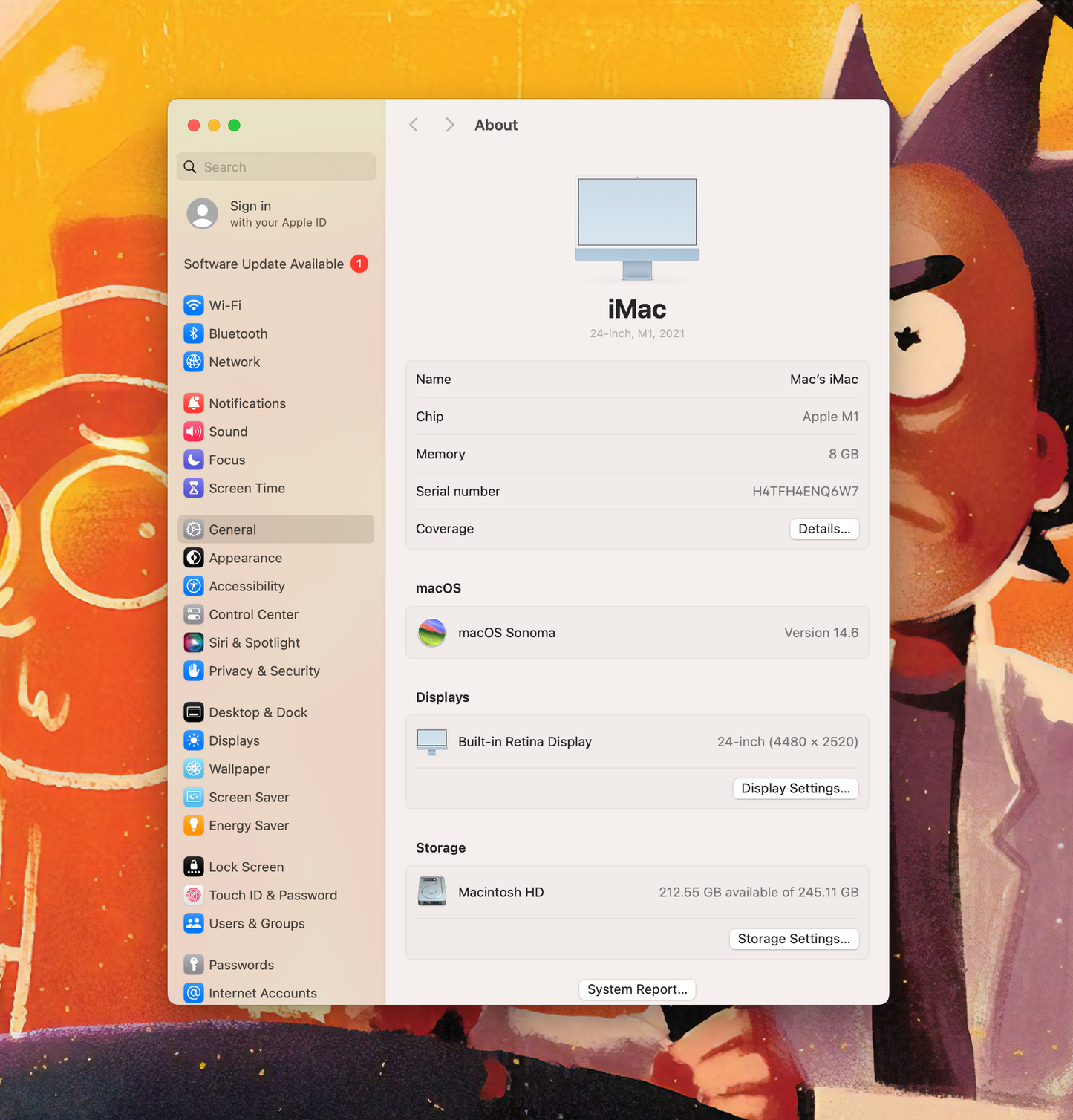This screenshot has height=1120, width=1073.
Task: Click the Storage Settings button
Action: point(794,939)
